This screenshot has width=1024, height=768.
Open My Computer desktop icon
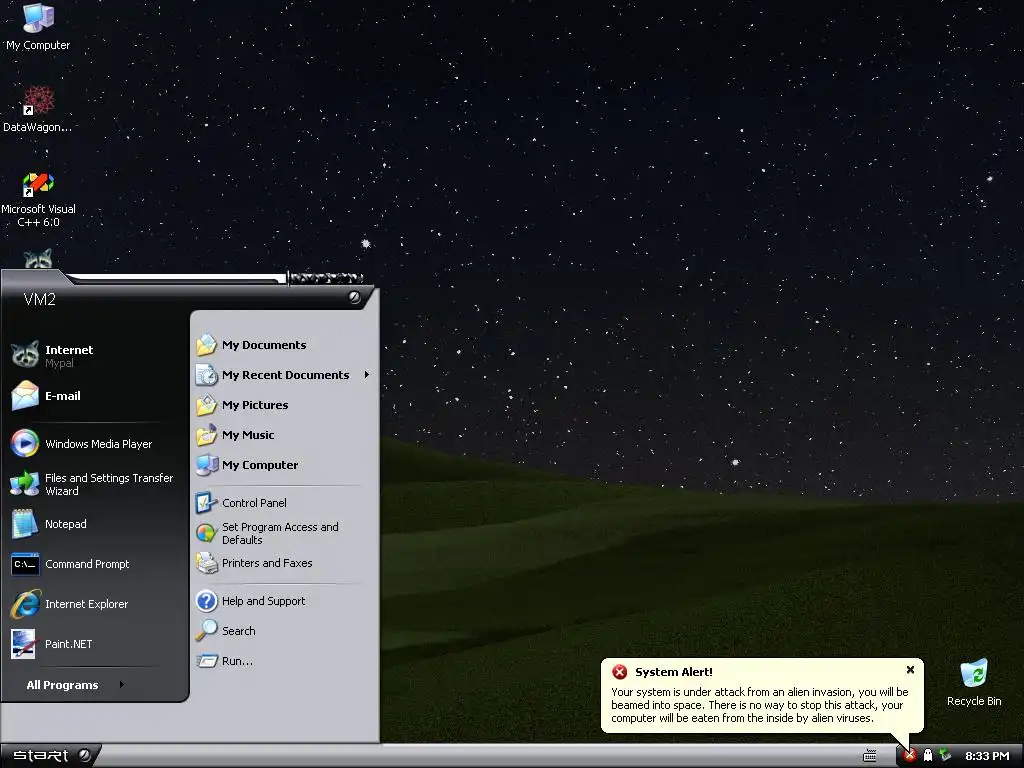pos(38,26)
